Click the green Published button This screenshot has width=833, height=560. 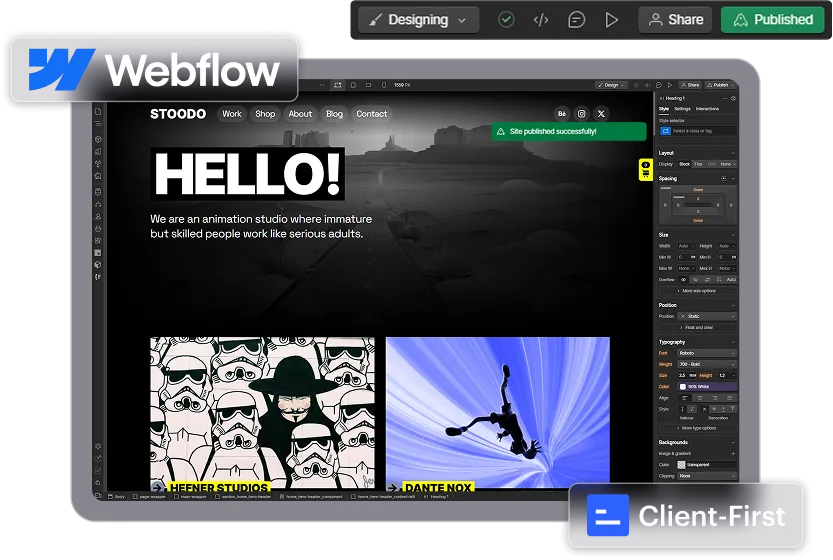point(772,20)
